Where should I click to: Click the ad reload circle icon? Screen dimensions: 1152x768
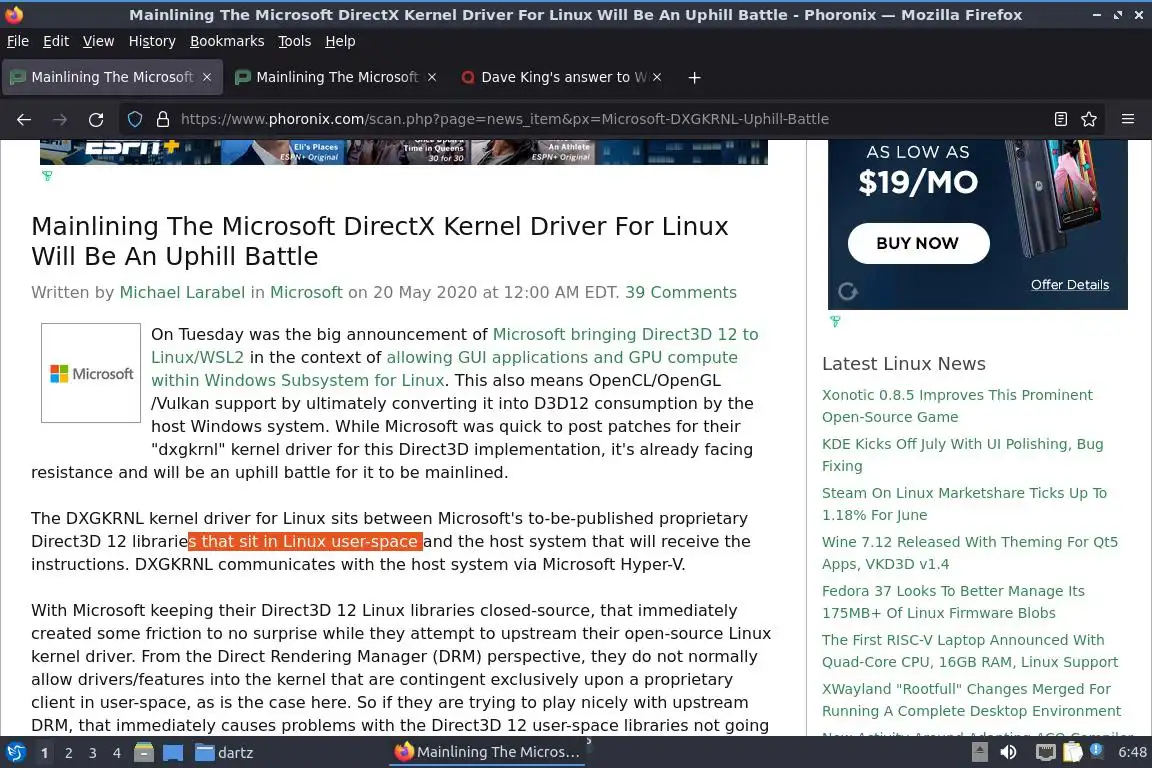click(848, 292)
